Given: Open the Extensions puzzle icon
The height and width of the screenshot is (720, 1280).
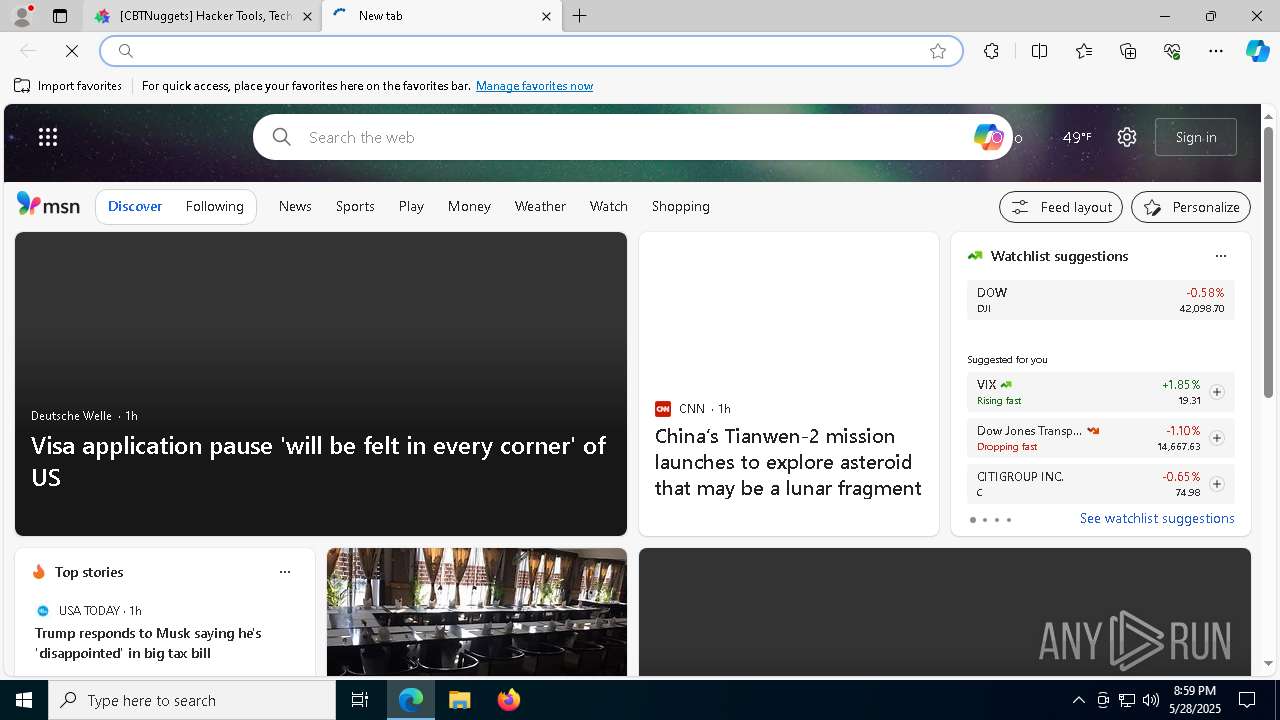Looking at the screenshot, I should [991, 51].
